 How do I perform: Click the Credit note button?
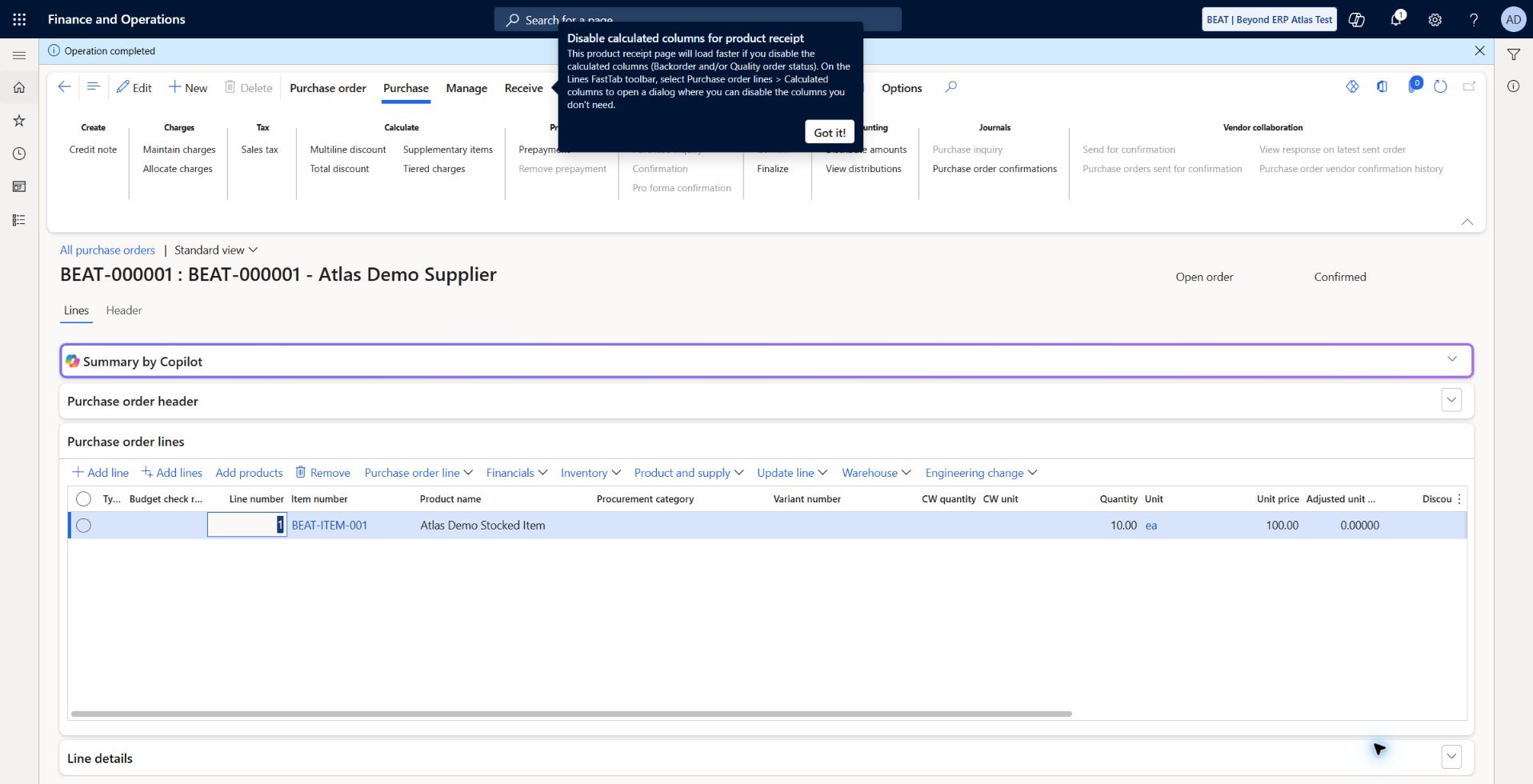93,150
